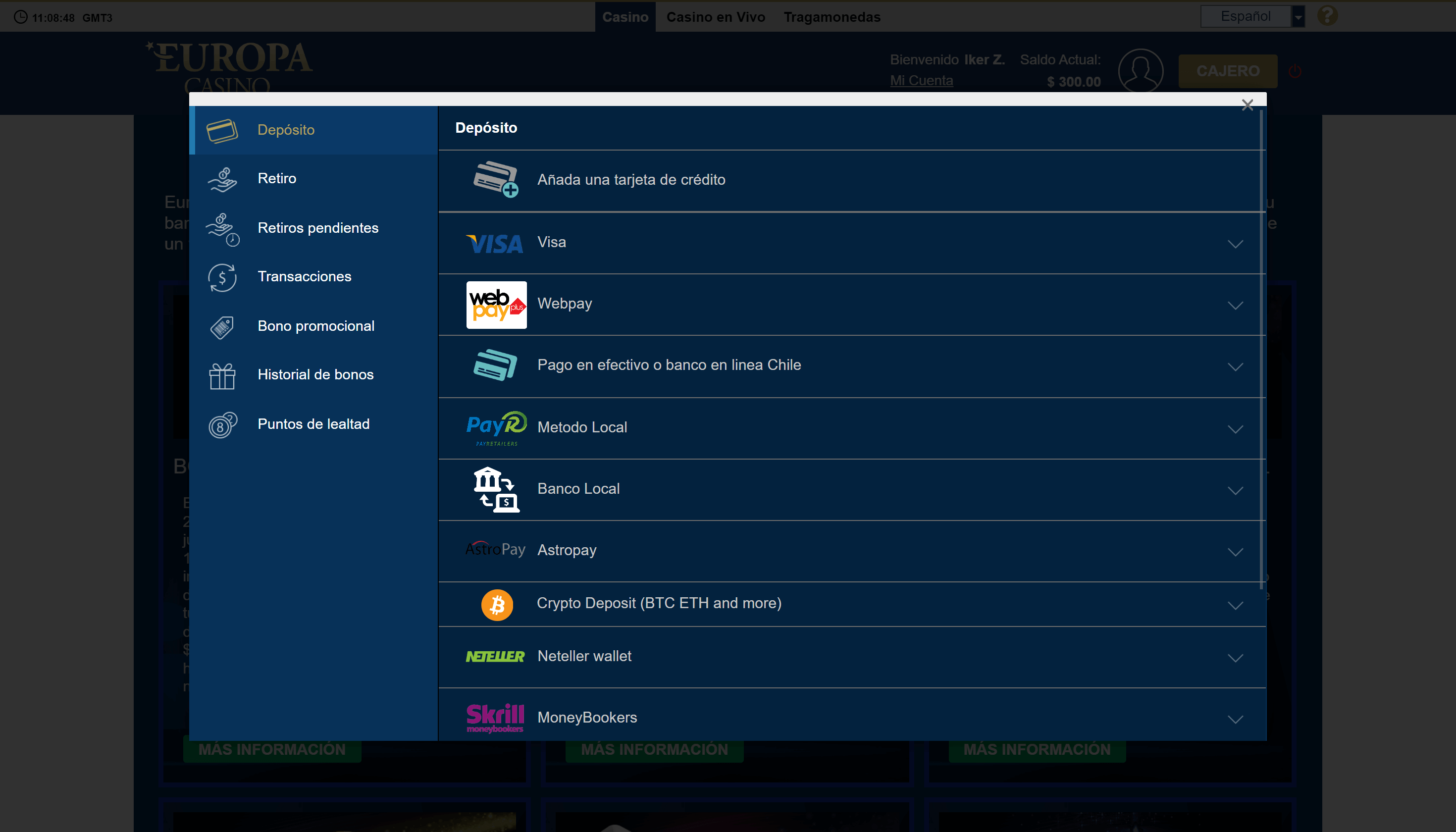Click the Retiro hand-coin icon

tap(222, 179)
